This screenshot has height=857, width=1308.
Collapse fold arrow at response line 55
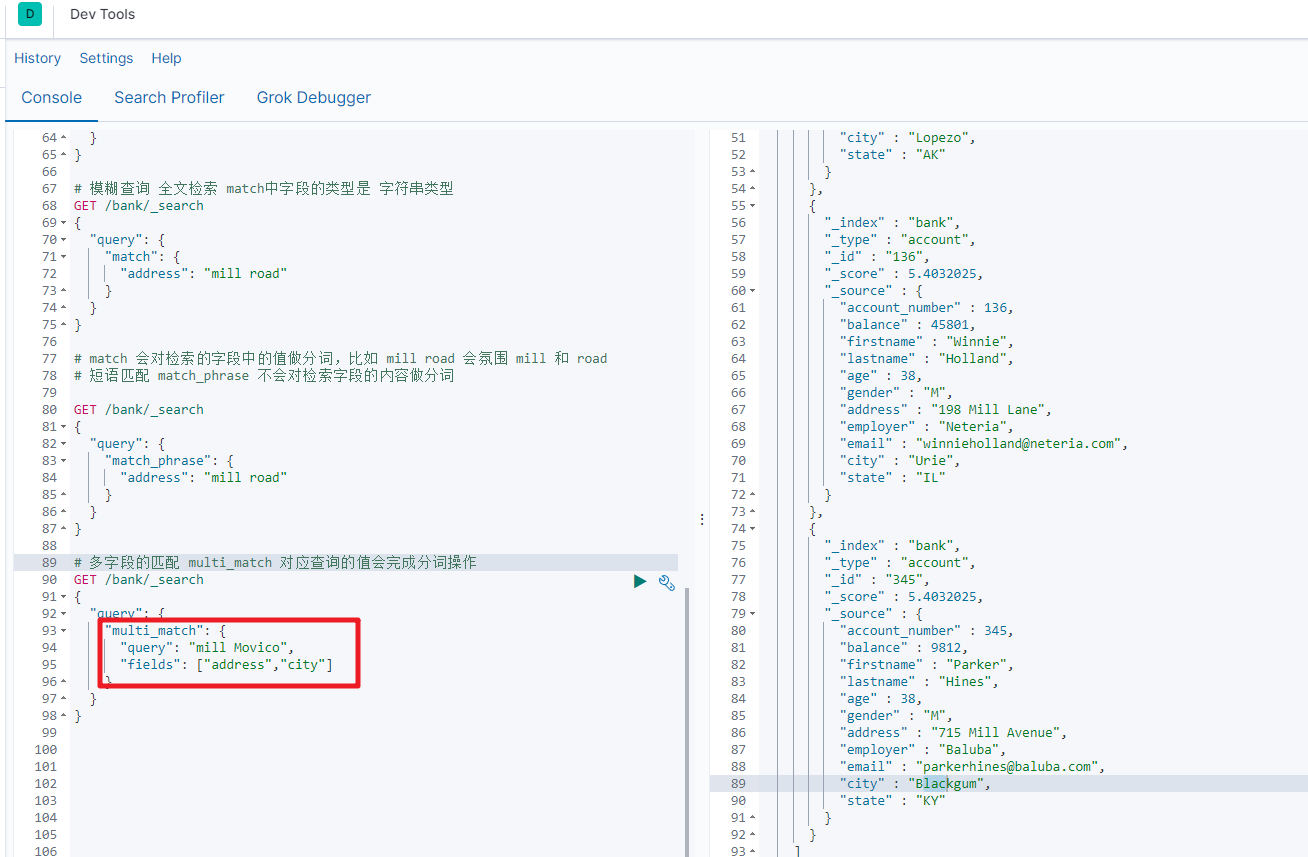point(752,206)
